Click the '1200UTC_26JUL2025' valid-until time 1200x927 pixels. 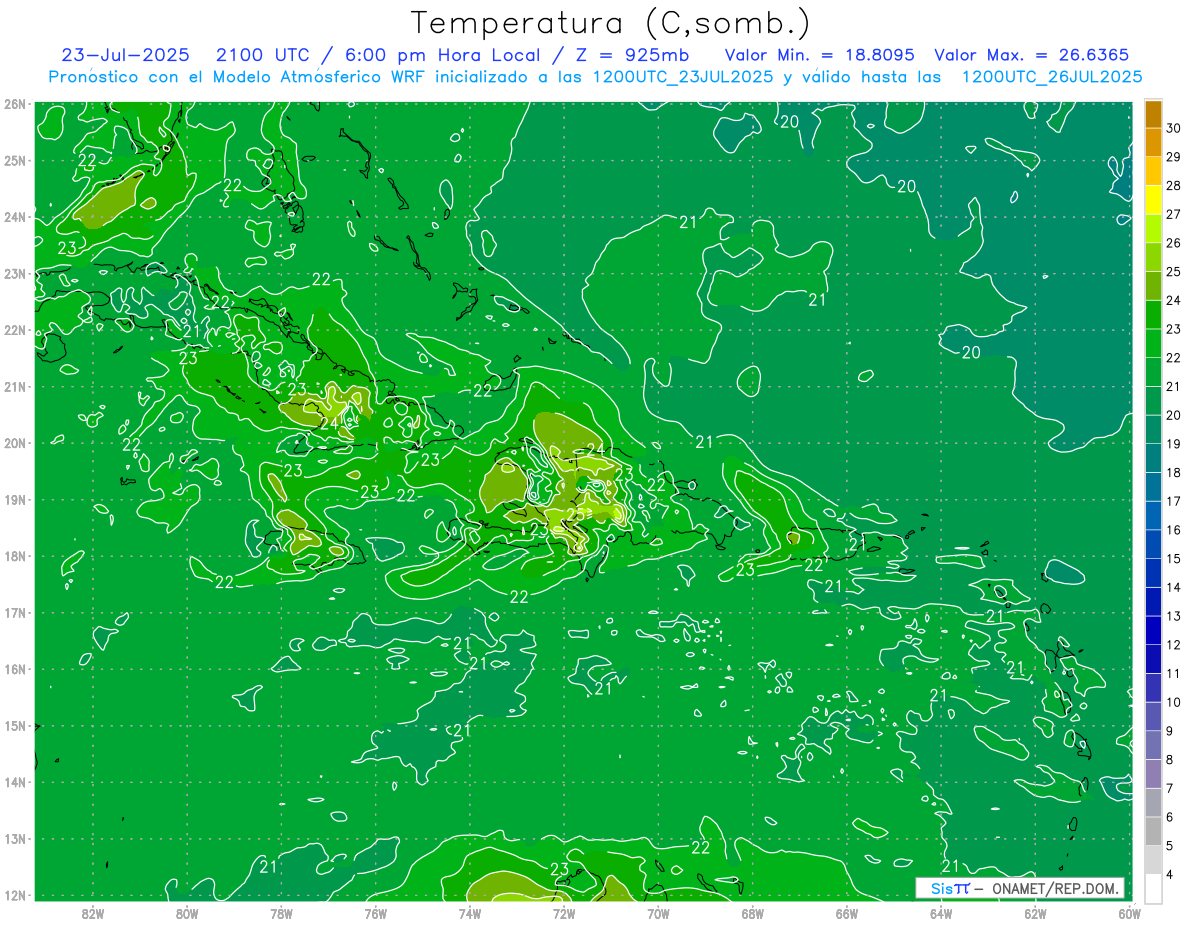tap(1051, 76)
